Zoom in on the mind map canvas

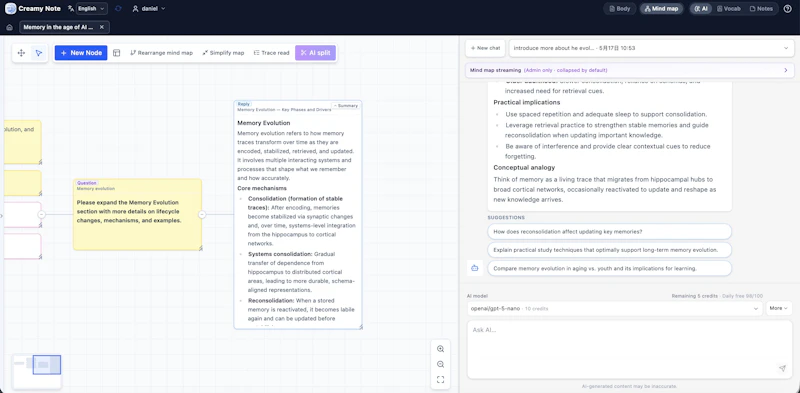click(440, 349)
